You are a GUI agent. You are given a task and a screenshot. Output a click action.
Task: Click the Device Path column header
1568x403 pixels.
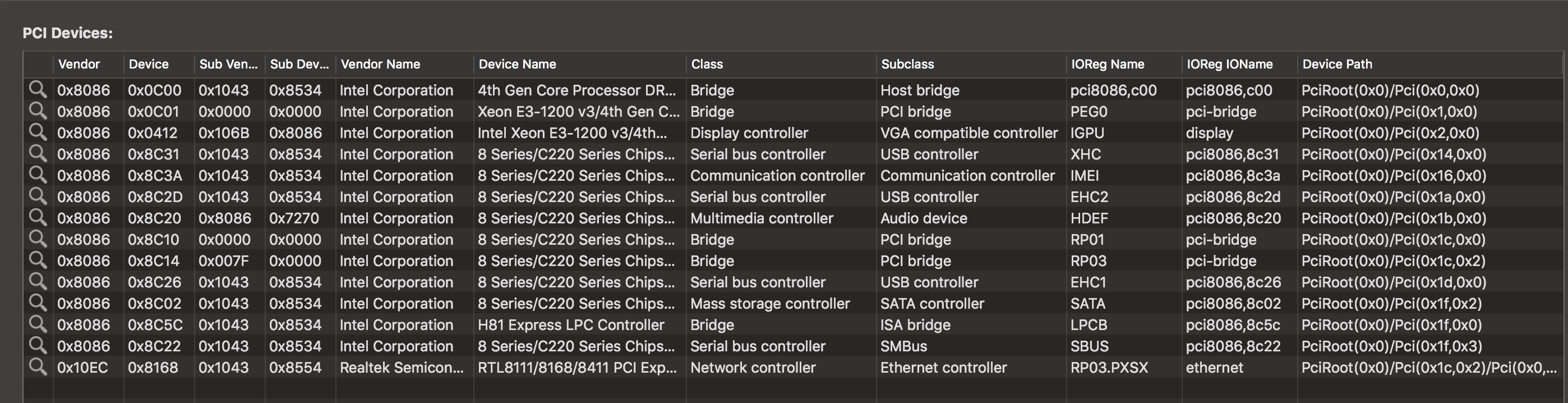(x=1430, y=65)
